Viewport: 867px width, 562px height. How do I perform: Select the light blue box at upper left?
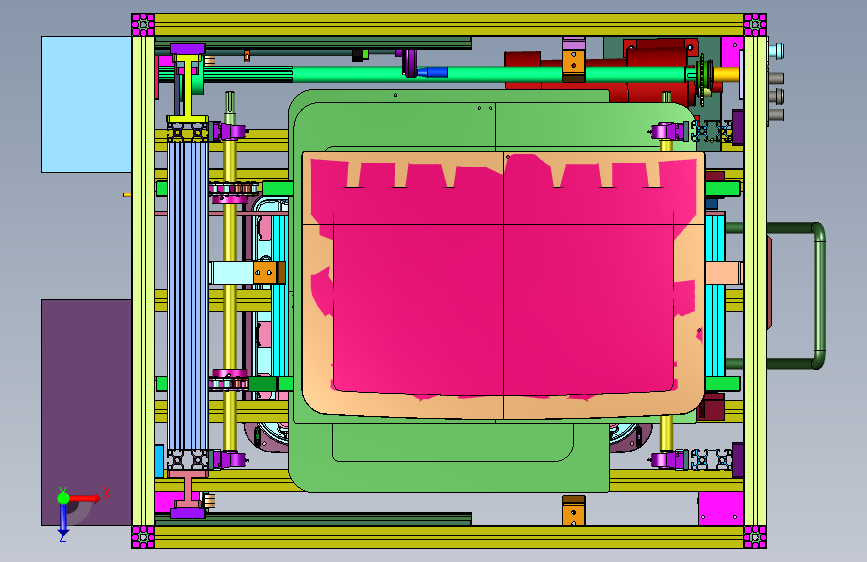(86, 105)
